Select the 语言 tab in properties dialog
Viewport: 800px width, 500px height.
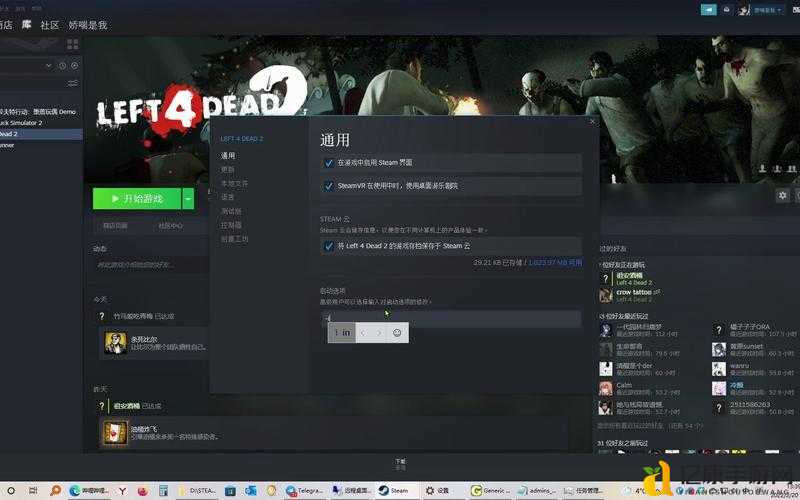click(x=228, y=197)
